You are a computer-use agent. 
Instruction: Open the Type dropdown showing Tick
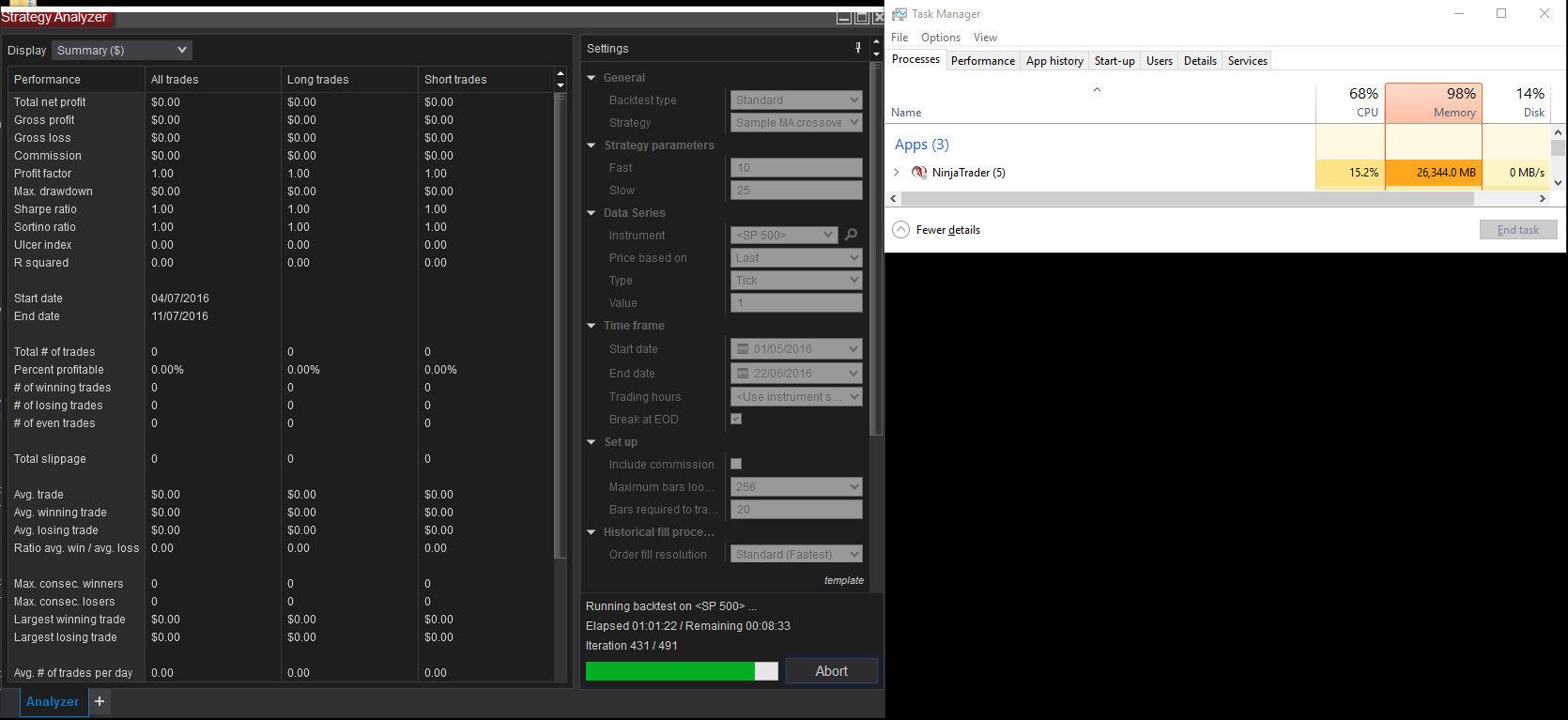[x=796, y=281]
